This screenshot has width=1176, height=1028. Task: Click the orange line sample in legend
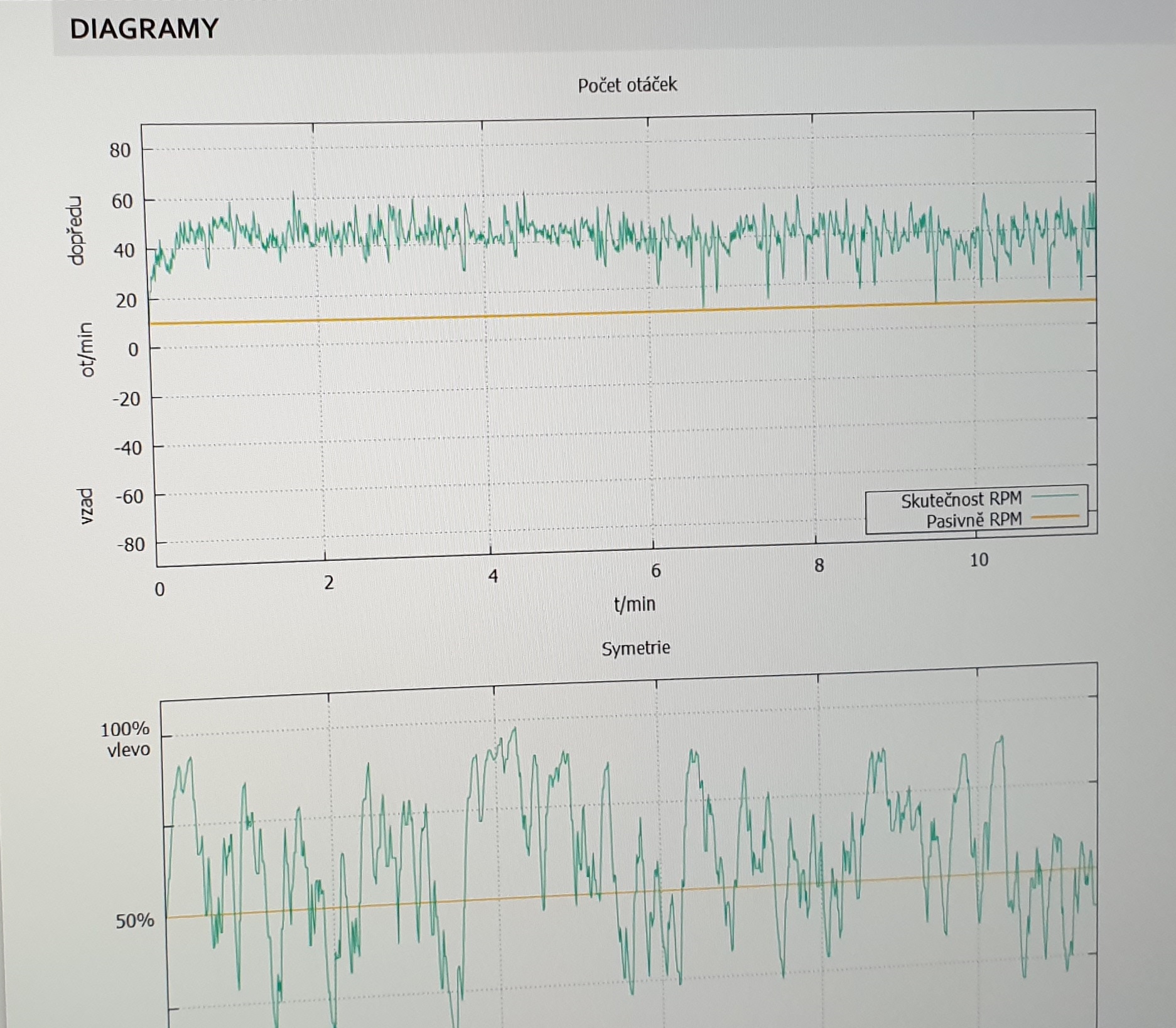coord(1056,517)
